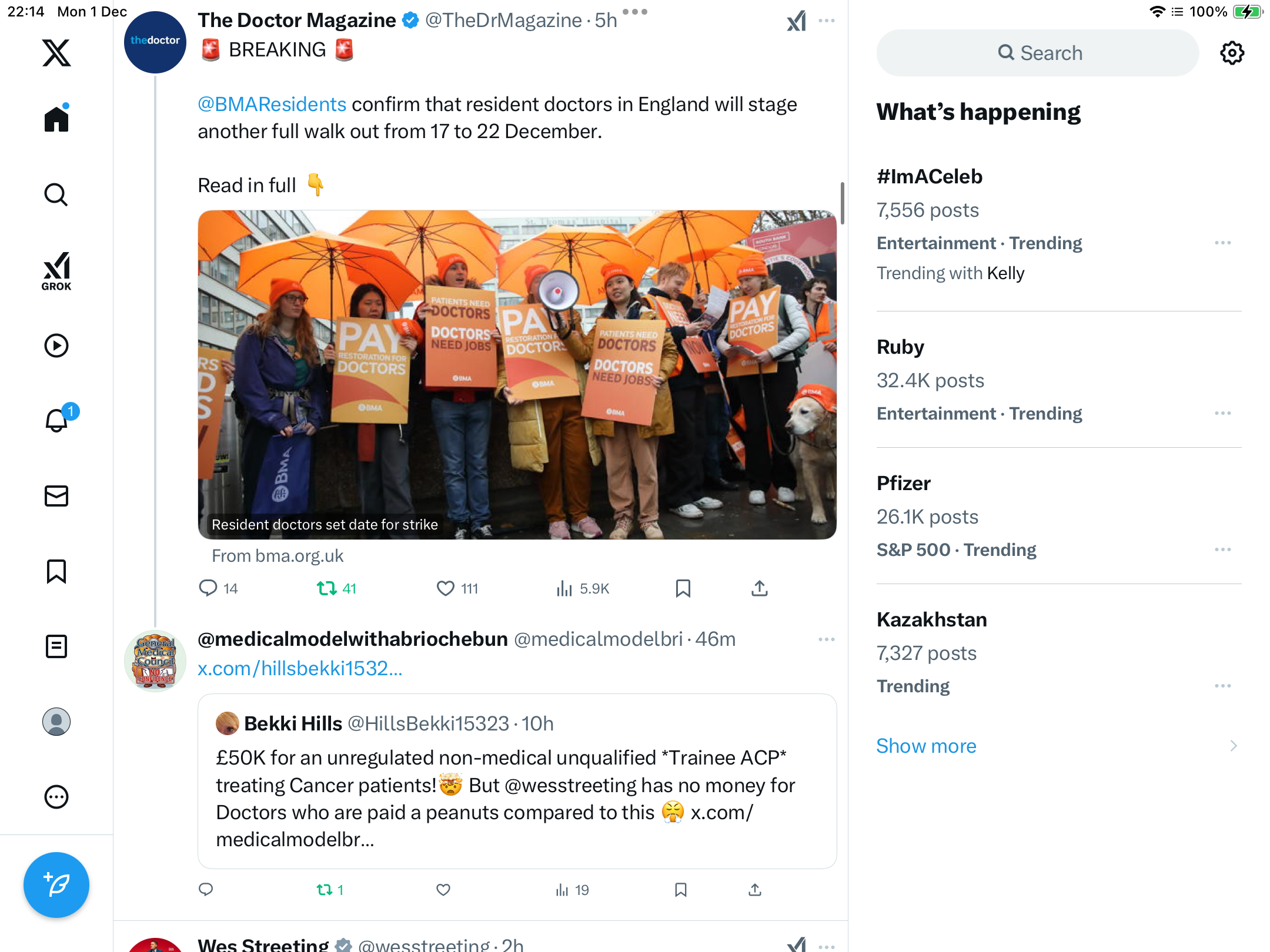Open more options on The Doctor Magazine post
This screenshot has width=1270, height=952.
(827, 21)
